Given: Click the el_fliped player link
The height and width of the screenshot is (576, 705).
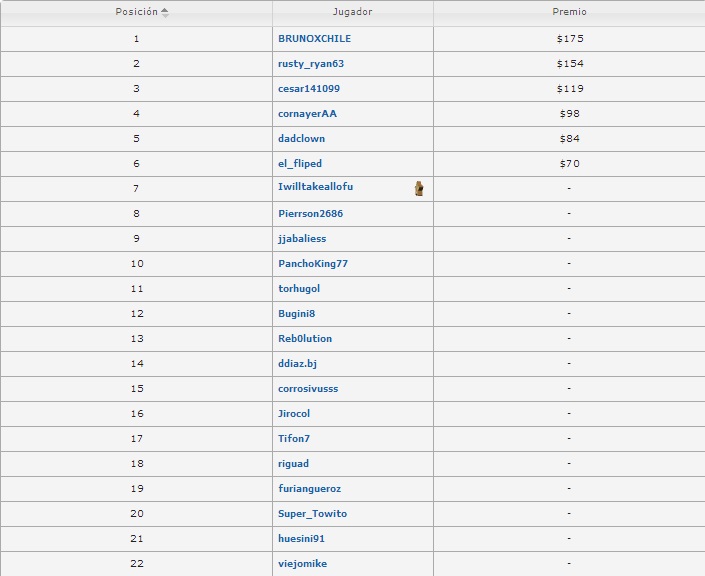Looking at the screenshot, I should pos(300,164).
